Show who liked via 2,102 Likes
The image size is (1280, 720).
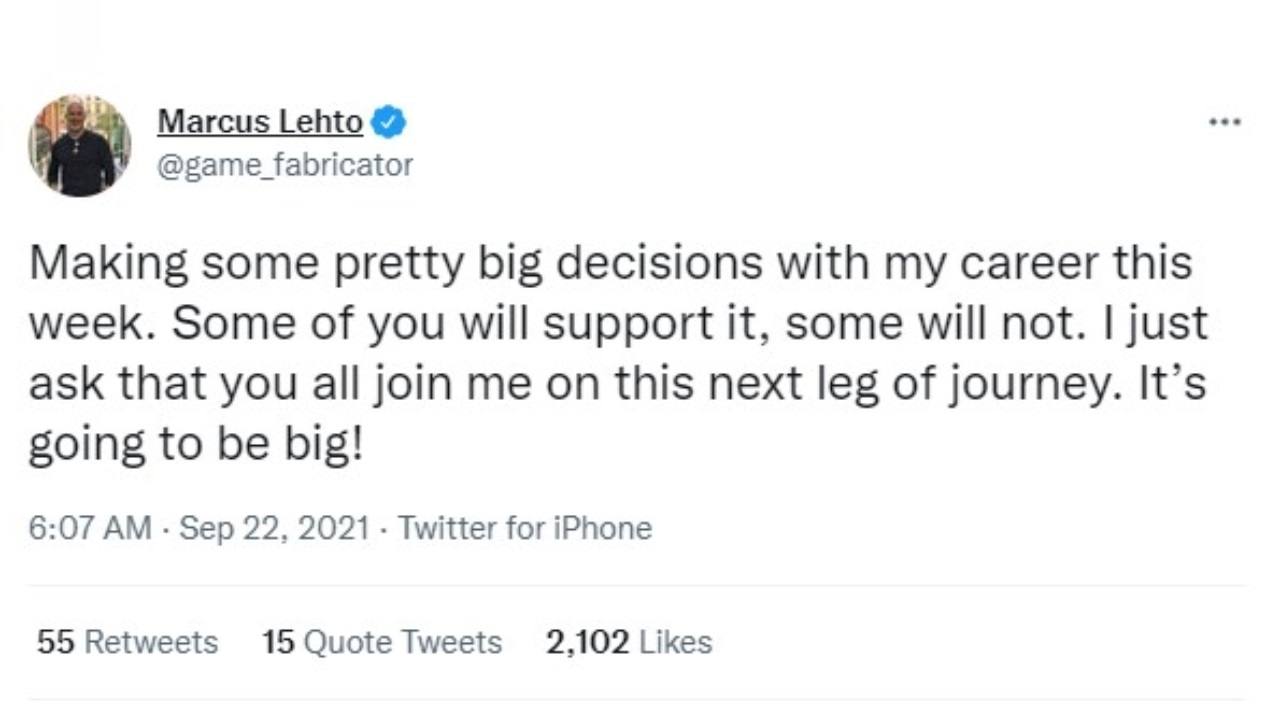(x=629, y=642)
